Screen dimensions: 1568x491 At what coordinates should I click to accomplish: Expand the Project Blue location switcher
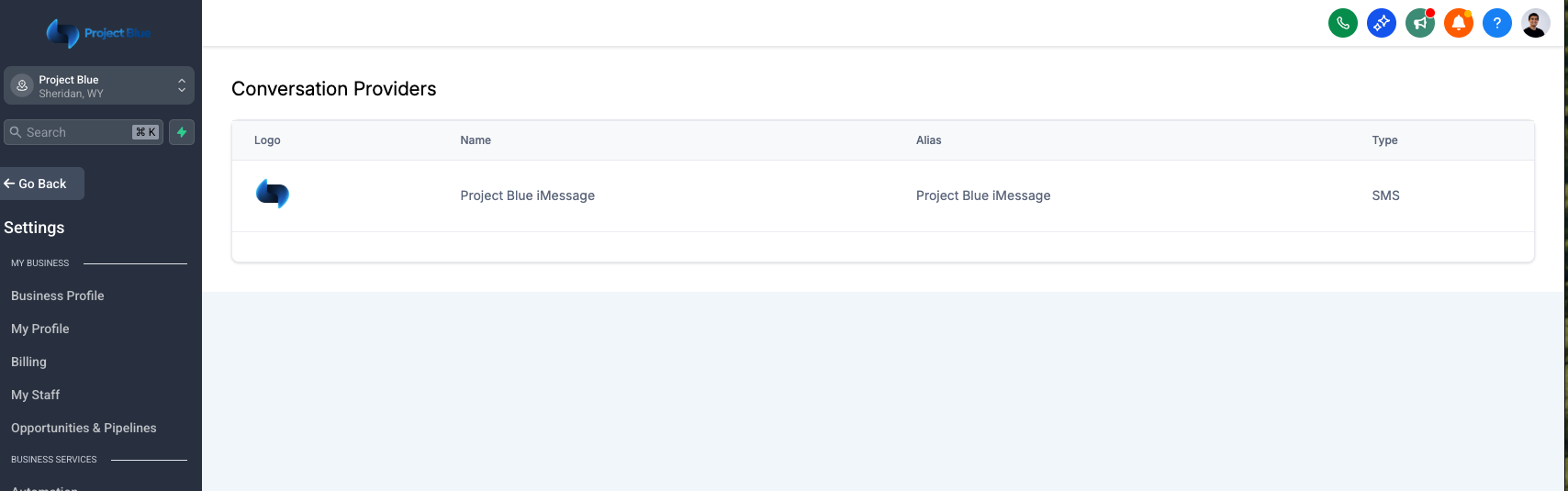coord(99,85)
